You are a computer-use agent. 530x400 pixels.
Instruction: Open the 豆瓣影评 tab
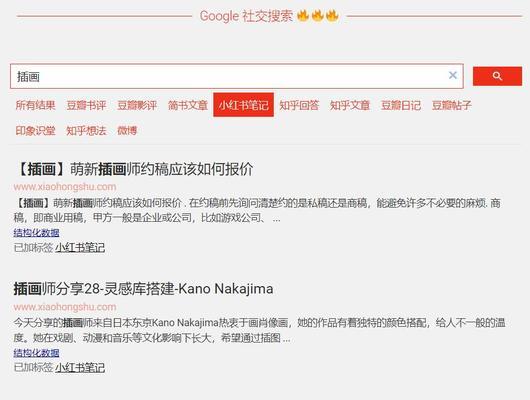[137, 105]
